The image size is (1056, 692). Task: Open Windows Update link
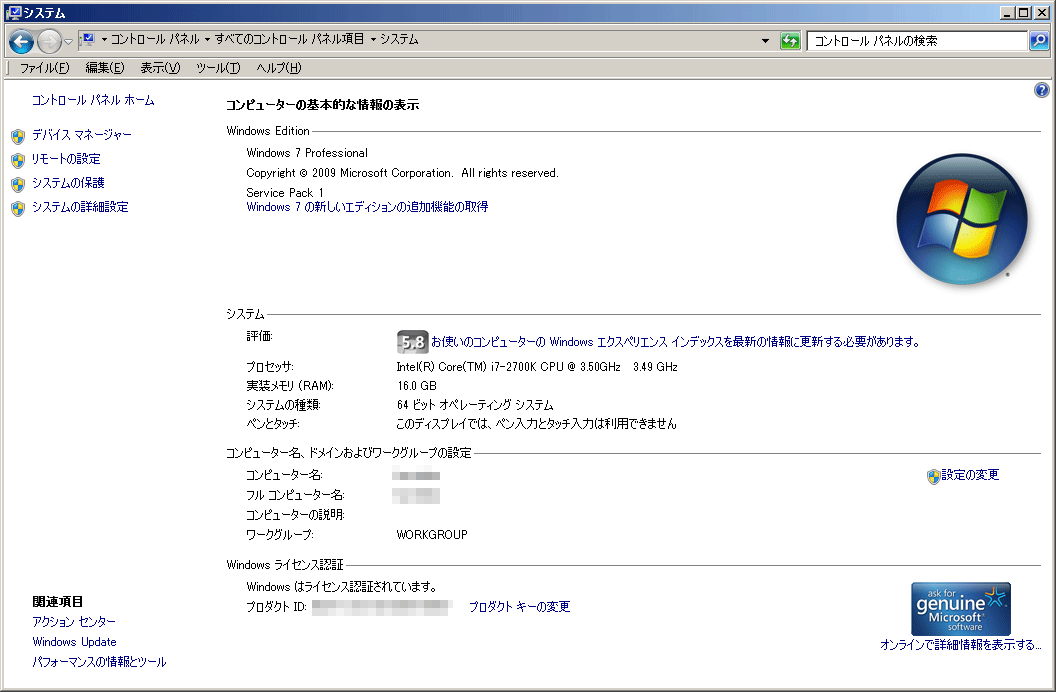74,642
